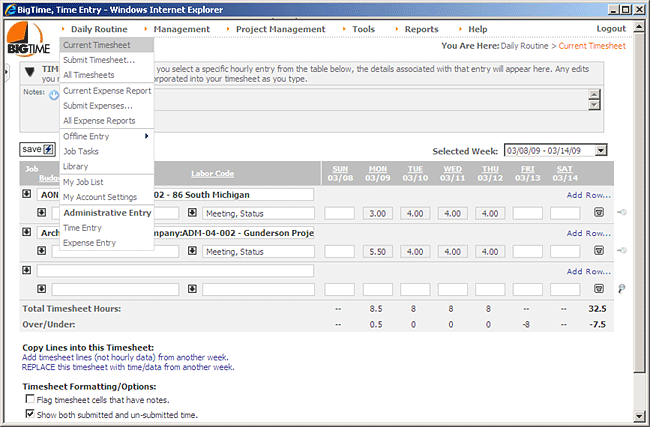Click the FRI 03/13 column header

click(528, 173)
